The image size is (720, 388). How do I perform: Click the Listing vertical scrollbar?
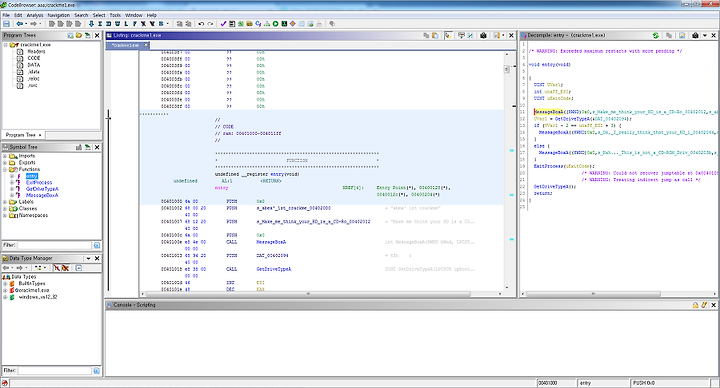coord(507,172)
